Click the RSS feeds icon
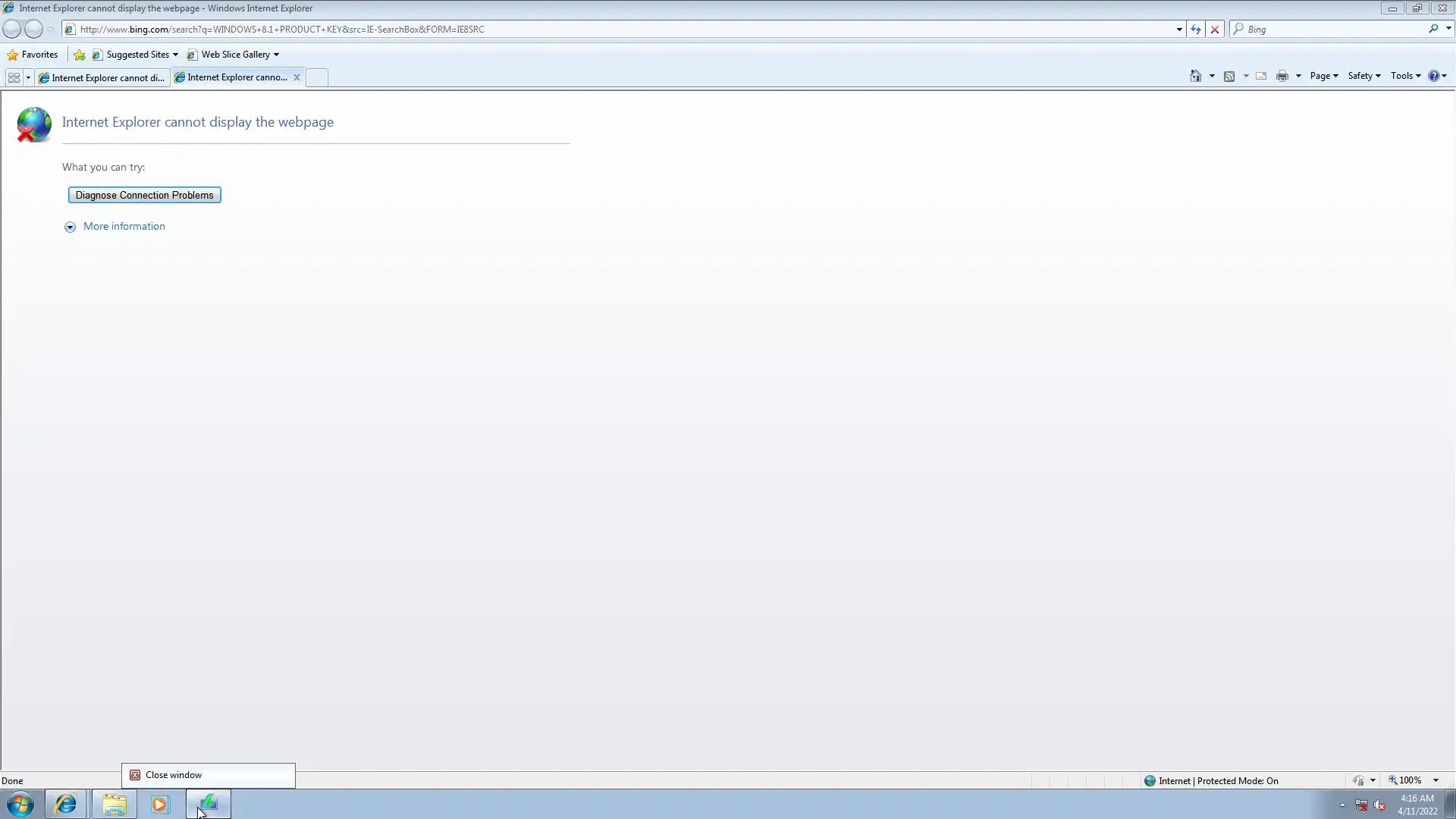This screenshot has width=1456, height=819. pyautogui.click(x=1229, y=76)
